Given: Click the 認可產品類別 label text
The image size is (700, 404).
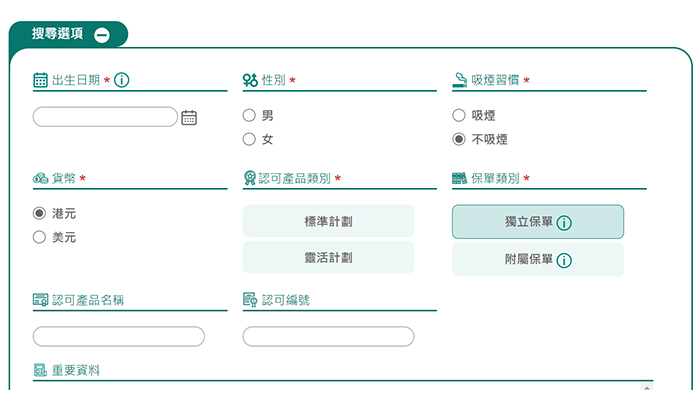Looking at the screenshot, I should [295, 178].
